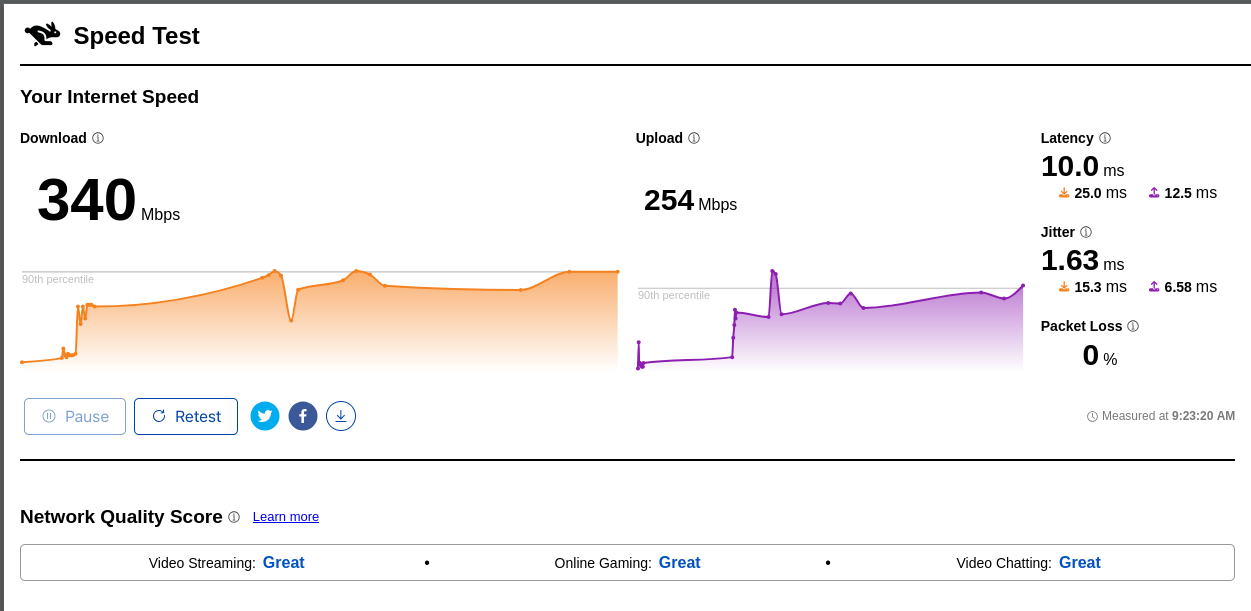Share results on Twitter
This screenshot has height=611, width=1251.
click(265, 416)
